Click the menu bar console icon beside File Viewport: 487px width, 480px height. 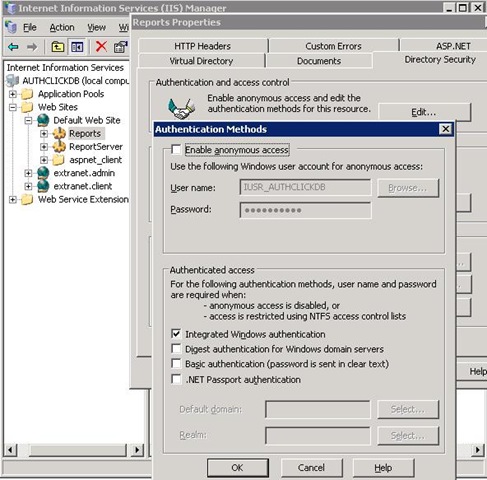click(x=11, y=27)
